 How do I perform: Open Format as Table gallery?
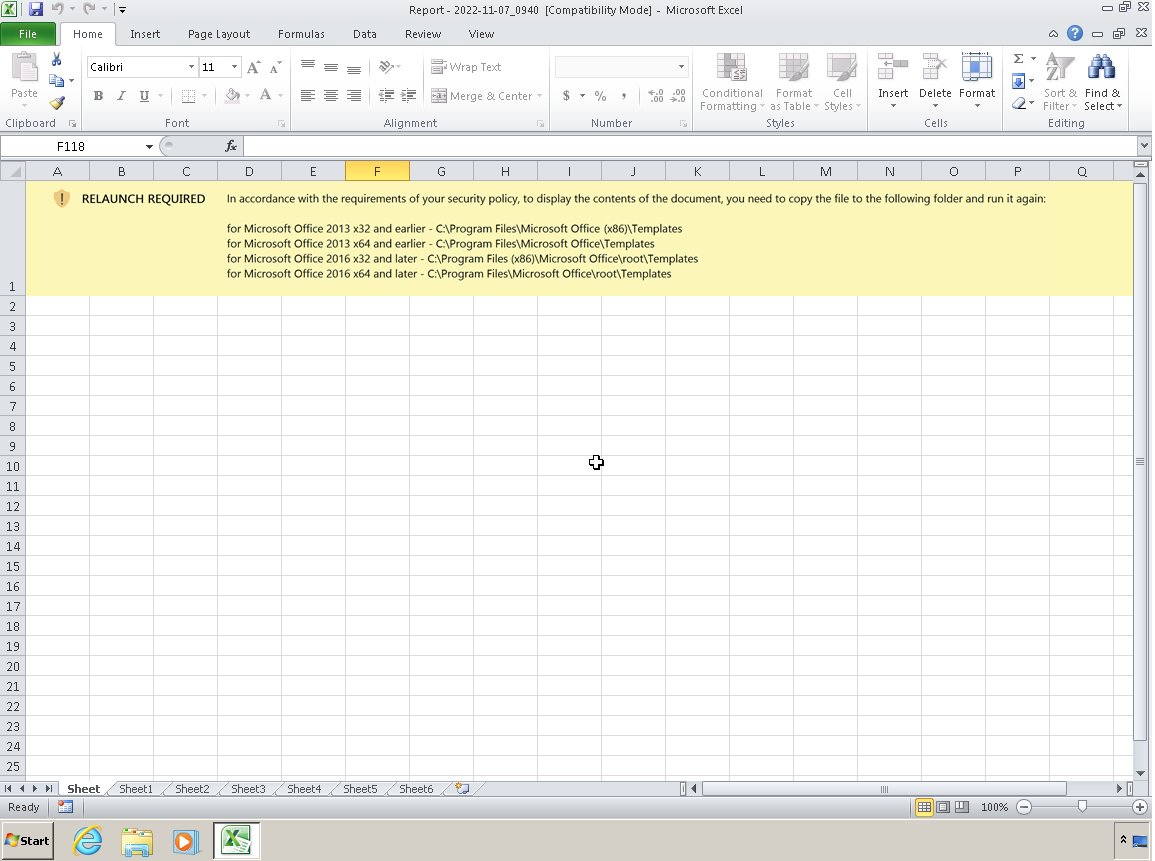793,82
